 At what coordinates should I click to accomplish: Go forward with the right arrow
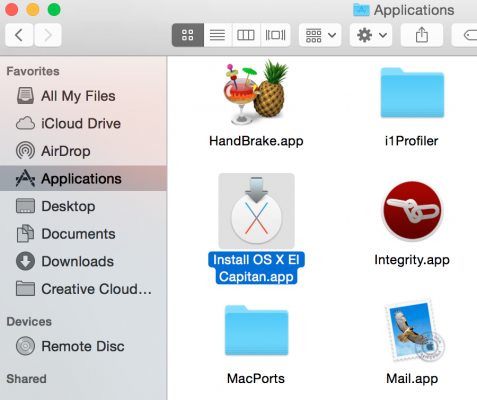coord(48,35)
